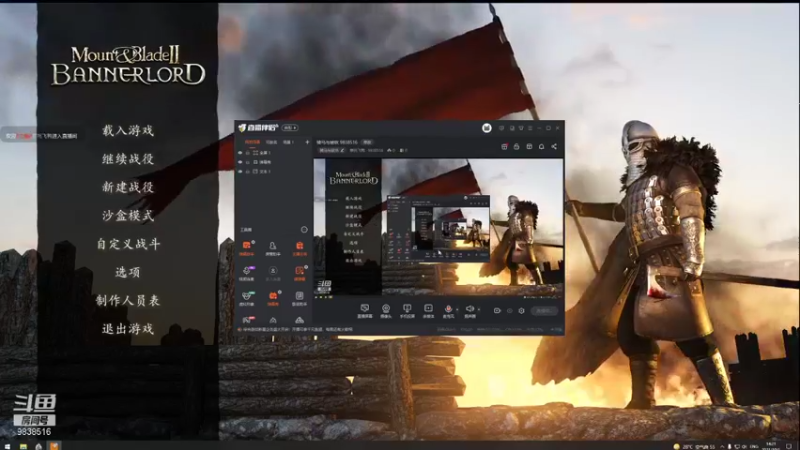Open the weather widget in the taskbar
The width and height of the screenshot is (800, 450).
pos(694,446)
